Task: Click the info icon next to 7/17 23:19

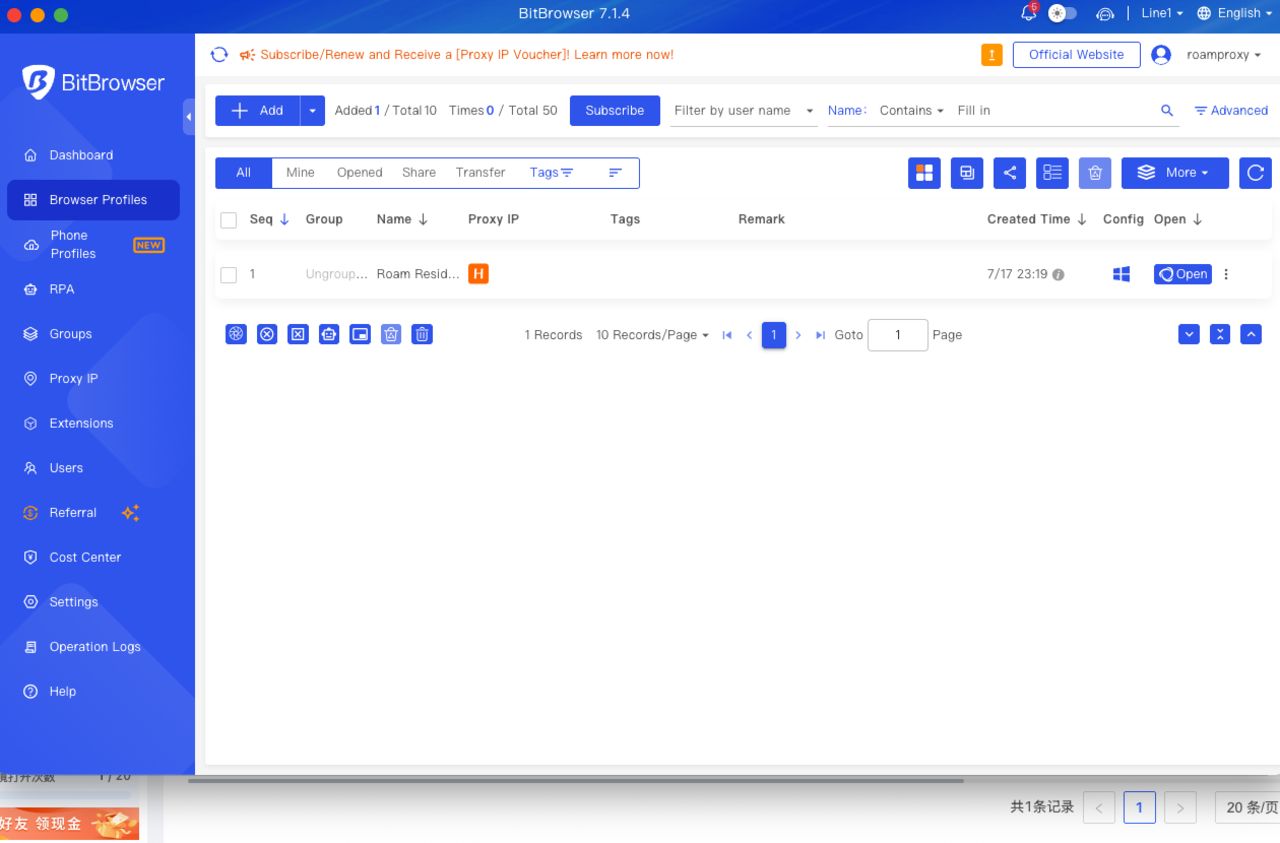Action: click(x=1058, y=275)
